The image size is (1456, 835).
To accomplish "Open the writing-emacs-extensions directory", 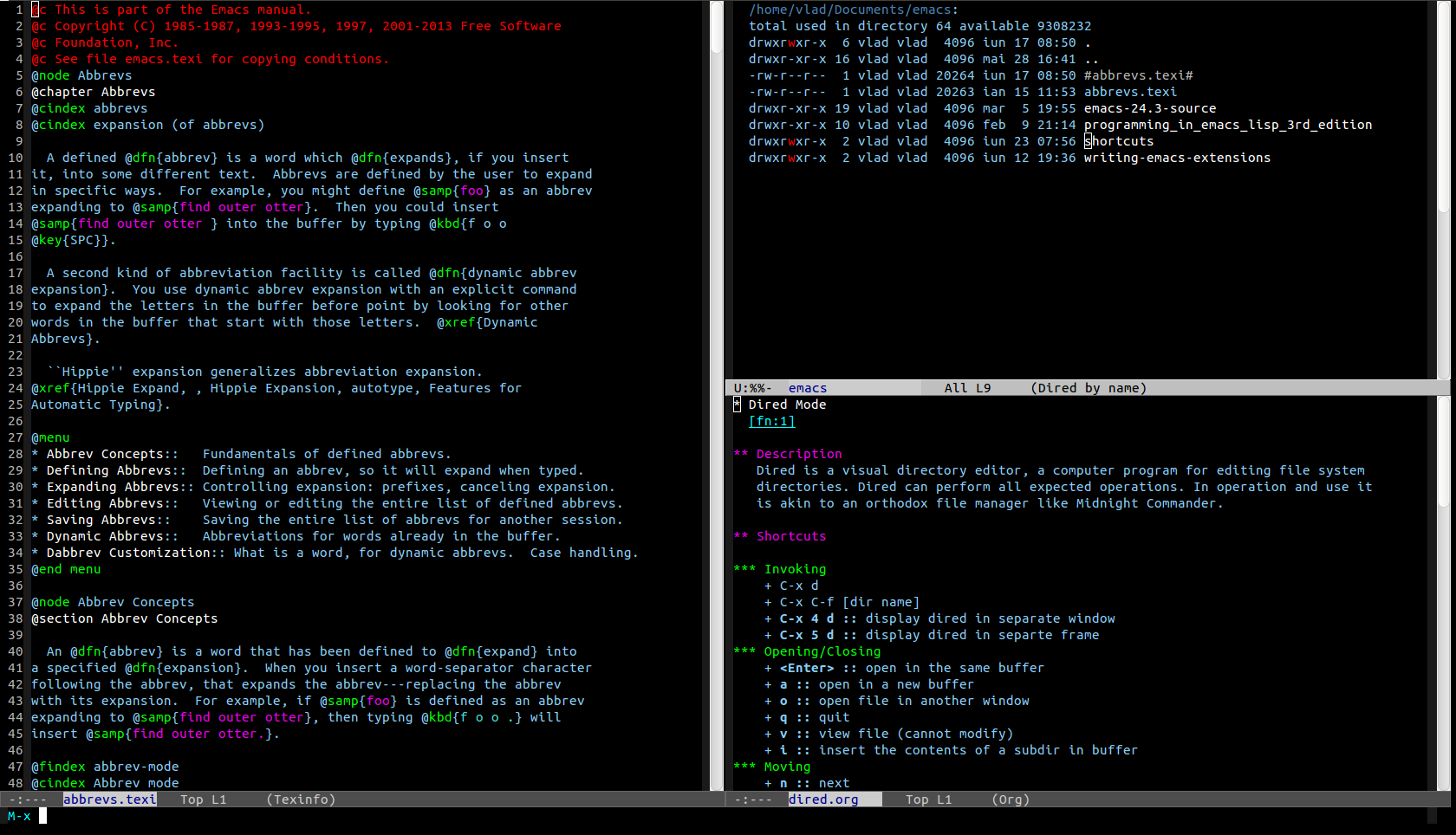I will click(x=1177, y=158).
